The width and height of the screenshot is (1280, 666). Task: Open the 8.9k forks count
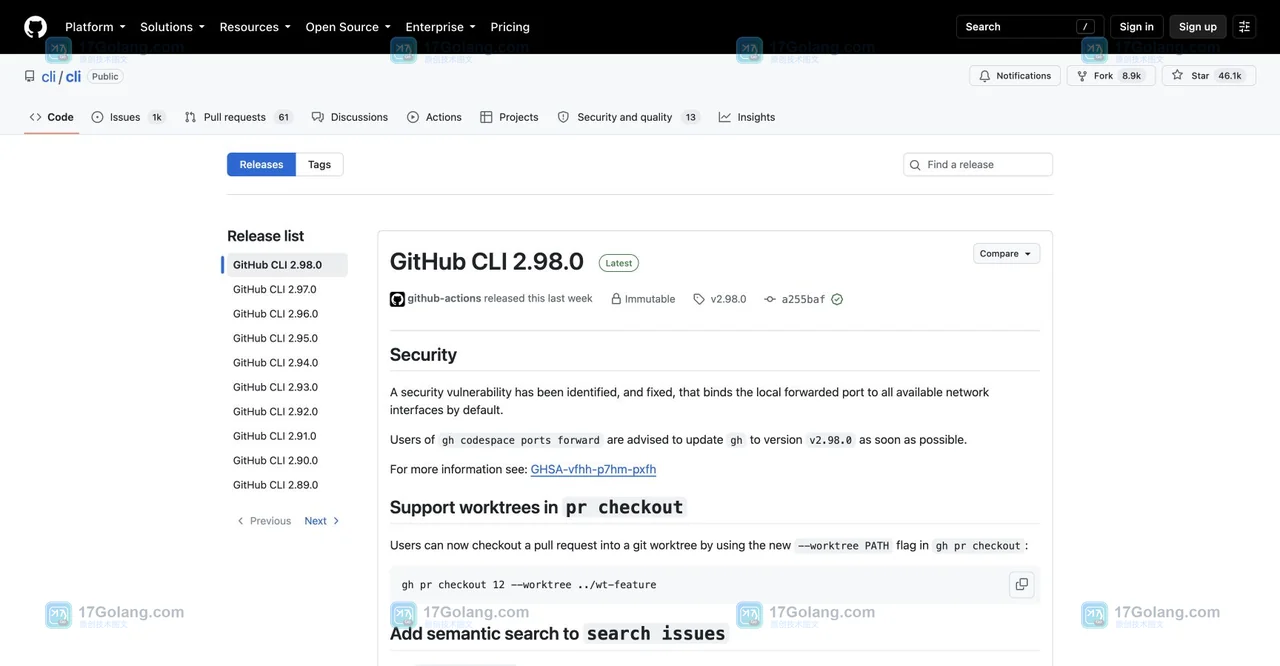point(1132,76)
